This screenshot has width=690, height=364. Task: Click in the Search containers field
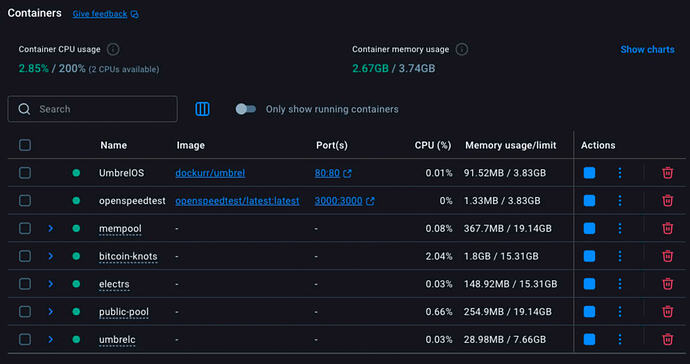92,109
